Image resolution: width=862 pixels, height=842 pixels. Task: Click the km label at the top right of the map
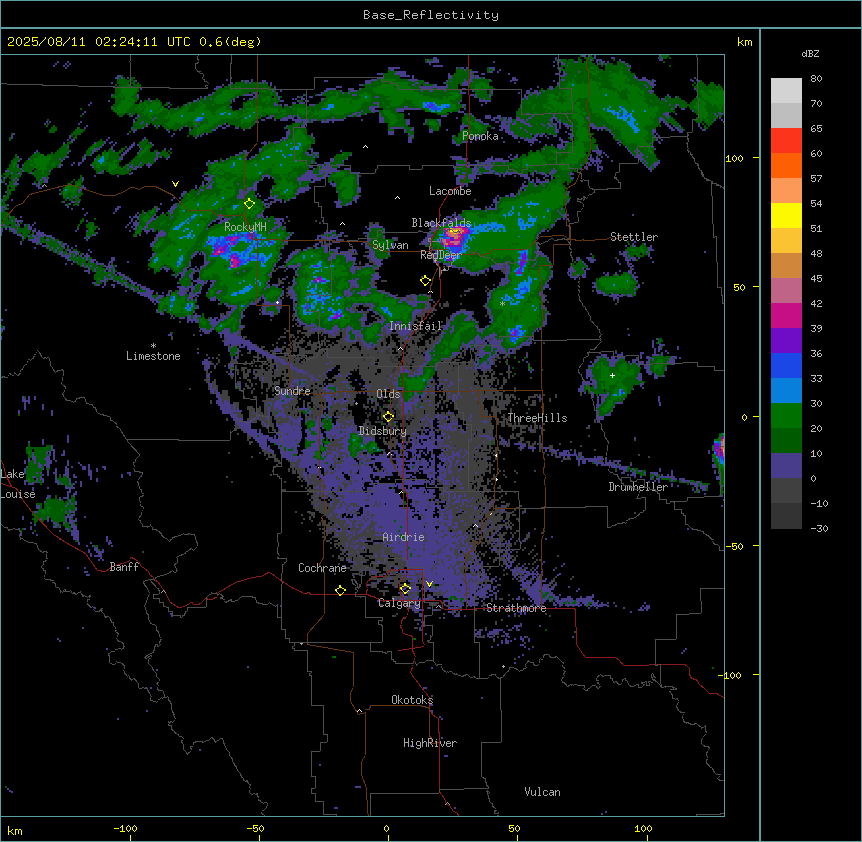click(x=745, y=42)
